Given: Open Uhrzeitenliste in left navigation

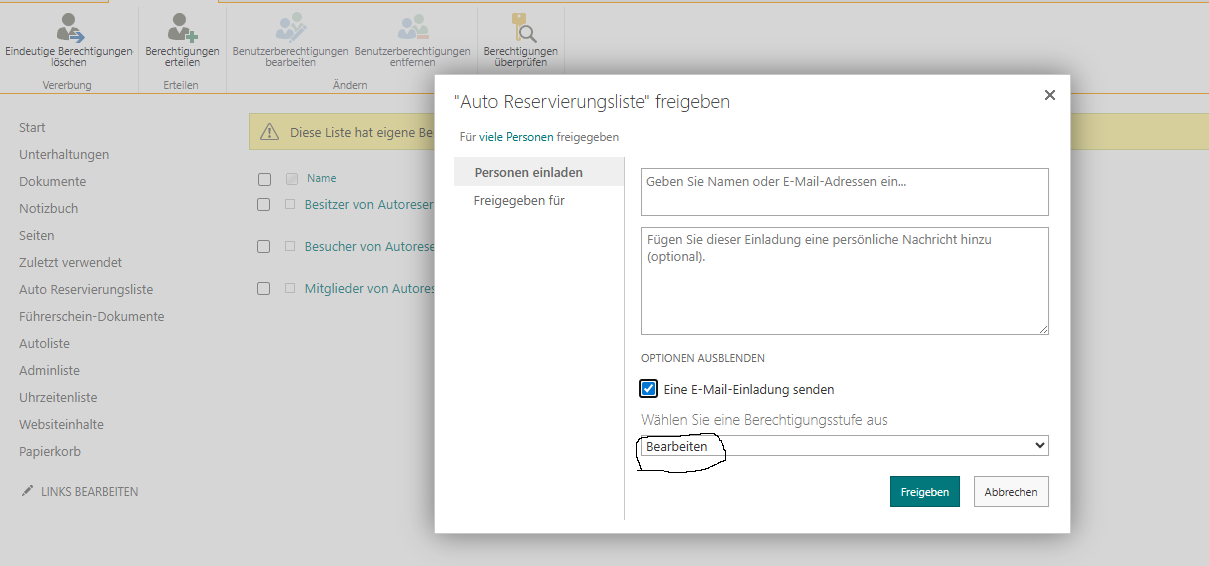Looking at the screenshot, I should click(x=58, y=397).
